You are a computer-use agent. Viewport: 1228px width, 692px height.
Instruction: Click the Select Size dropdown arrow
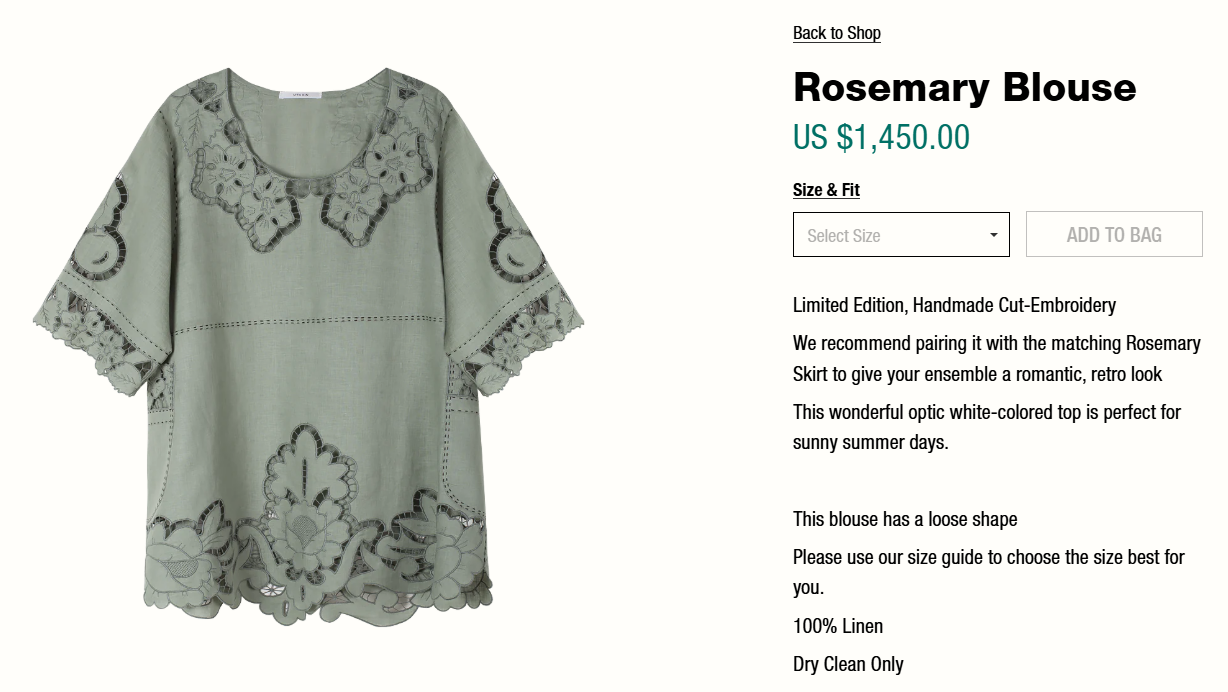click(x=993, y=235)
